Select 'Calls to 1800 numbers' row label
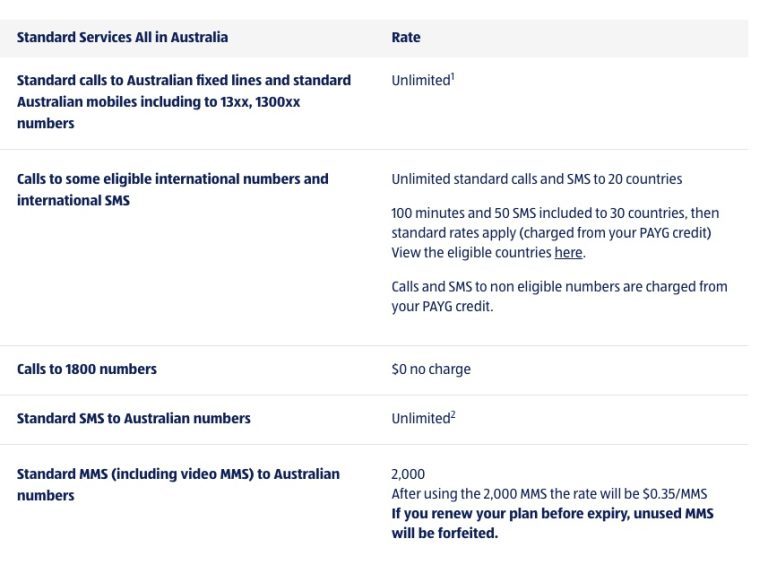The height and width of the screenshot is (565, 768). (x=87, y=369)
